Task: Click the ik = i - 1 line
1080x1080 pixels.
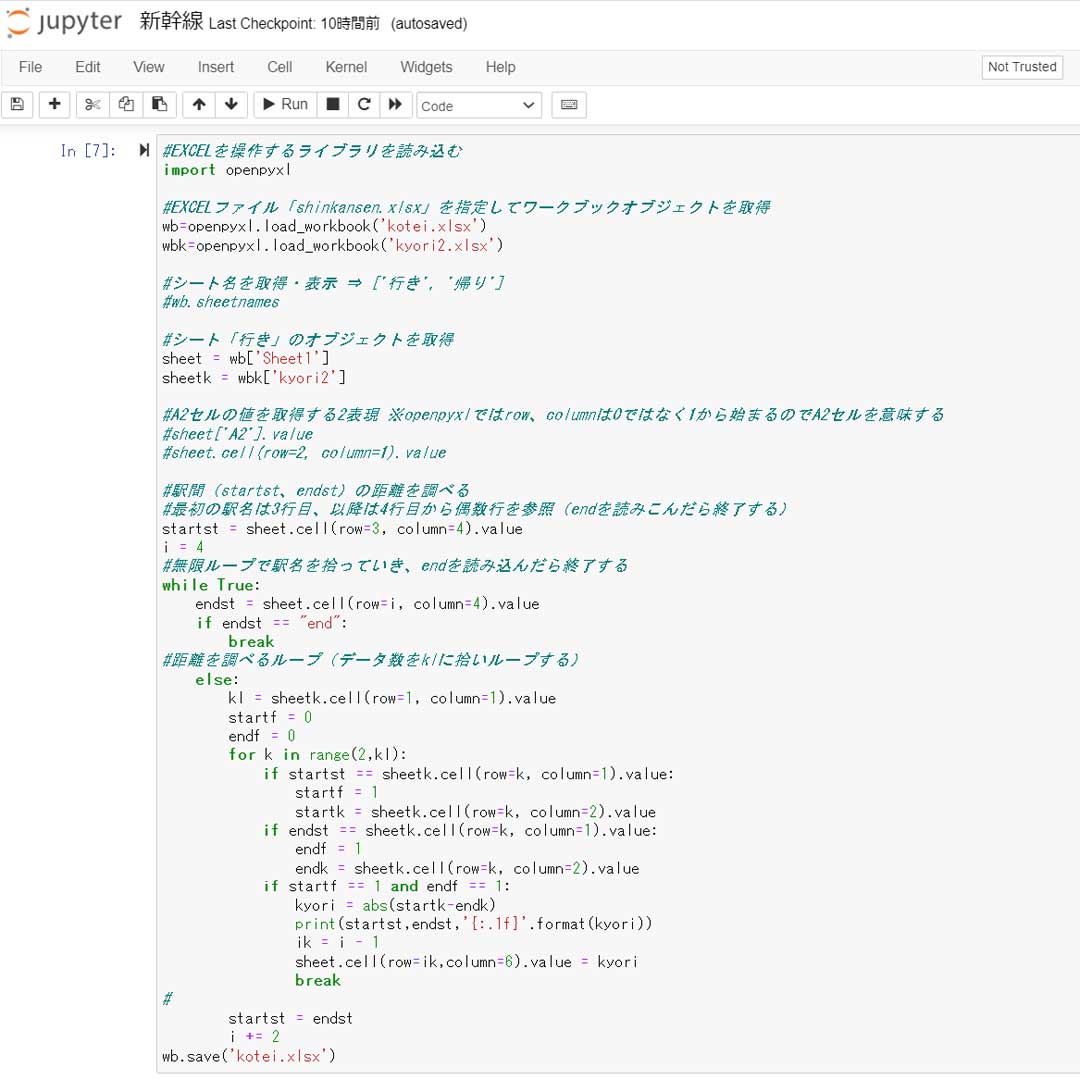Action: click(338, 943)
